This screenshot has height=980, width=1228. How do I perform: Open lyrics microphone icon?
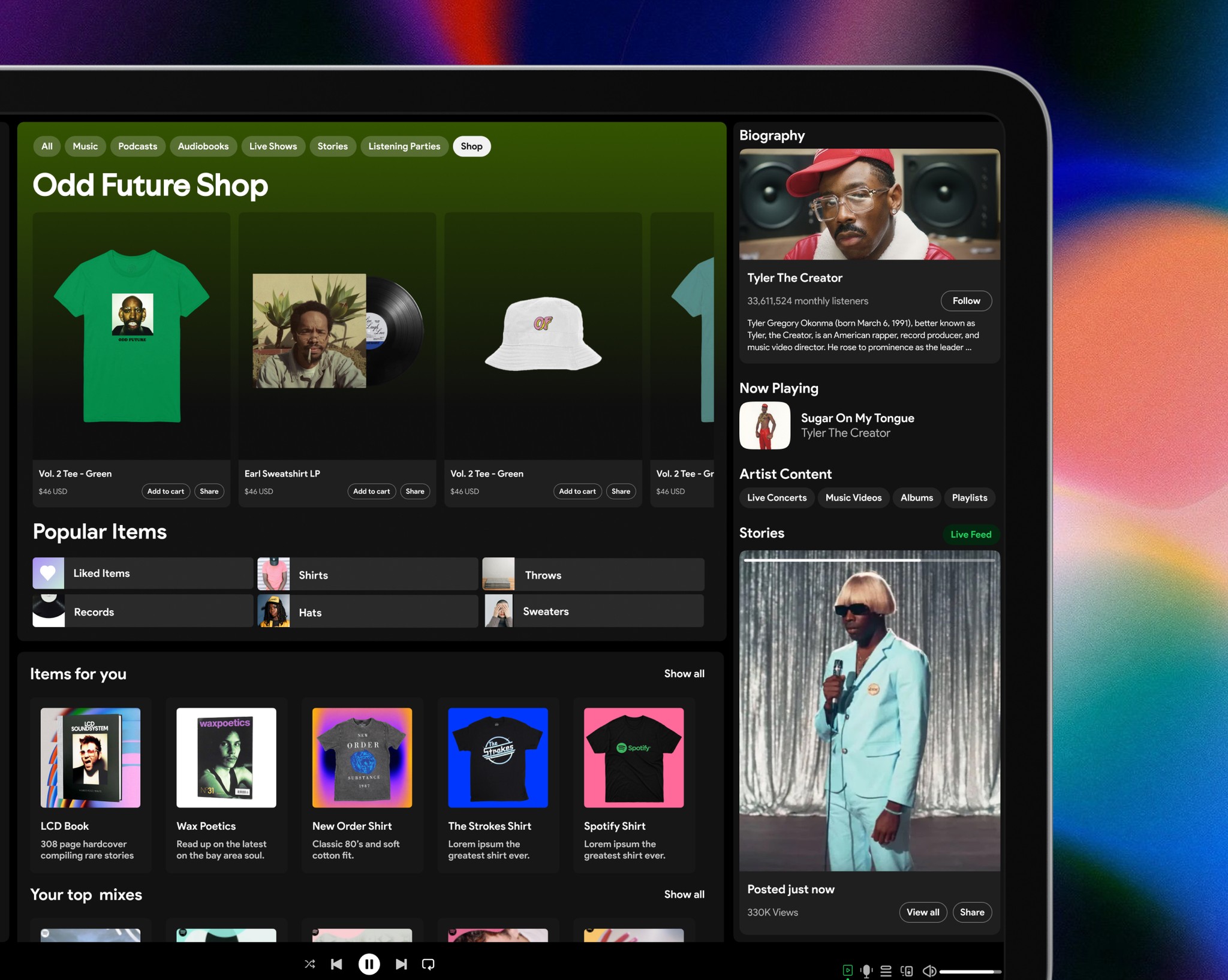coord(866,971)
